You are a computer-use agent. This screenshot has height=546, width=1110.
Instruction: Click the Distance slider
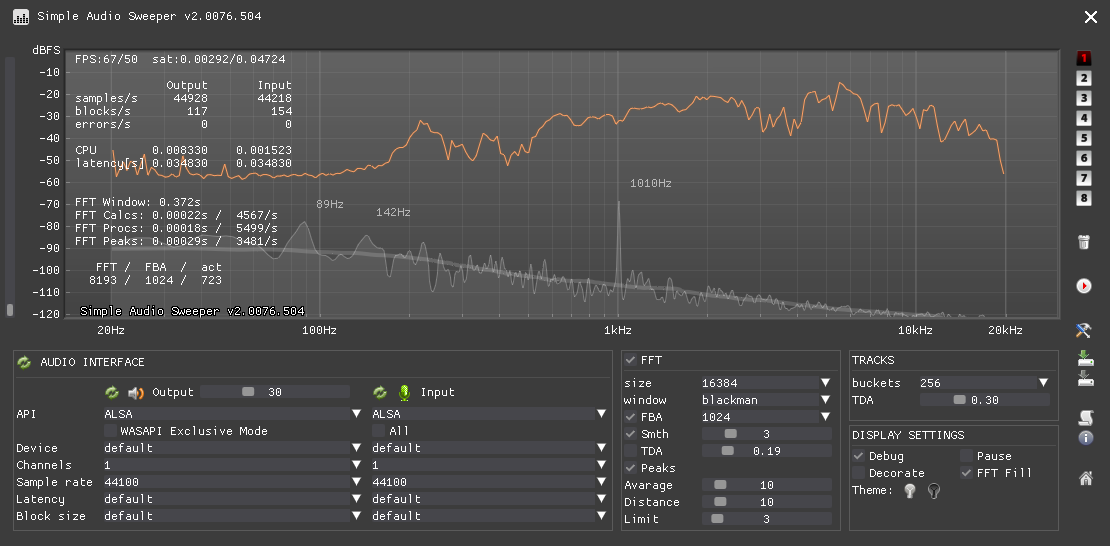(767, 502)
